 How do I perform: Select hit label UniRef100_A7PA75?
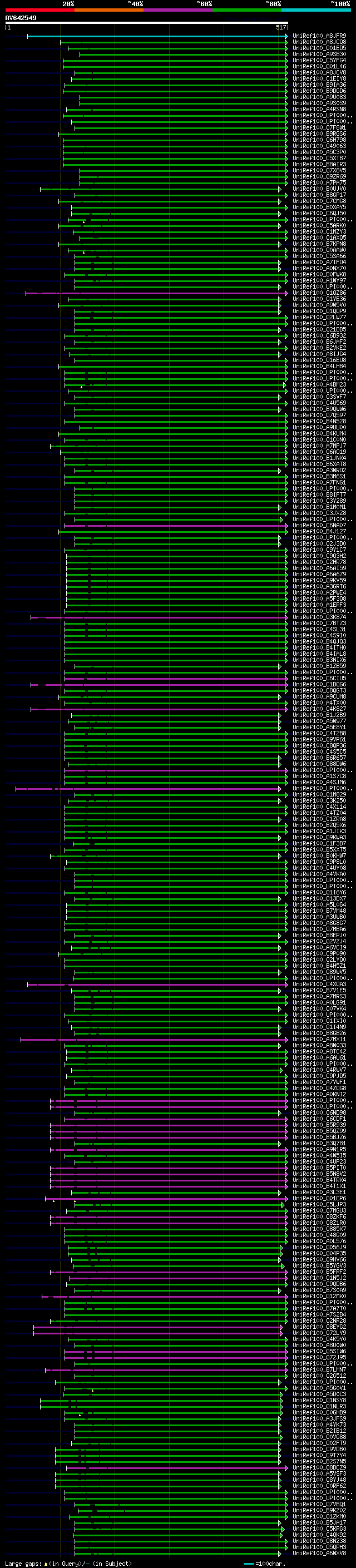pyautogui.click(x=319, y=182)
